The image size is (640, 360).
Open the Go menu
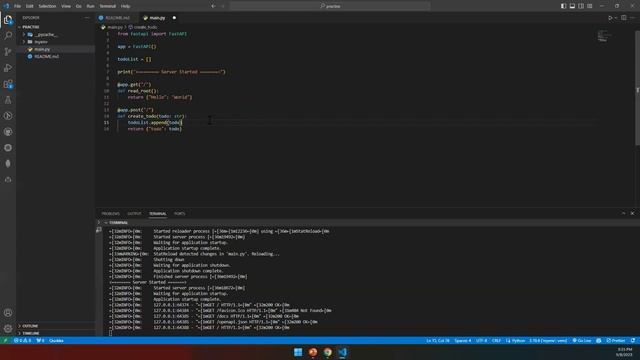click(x=78, y=6)
